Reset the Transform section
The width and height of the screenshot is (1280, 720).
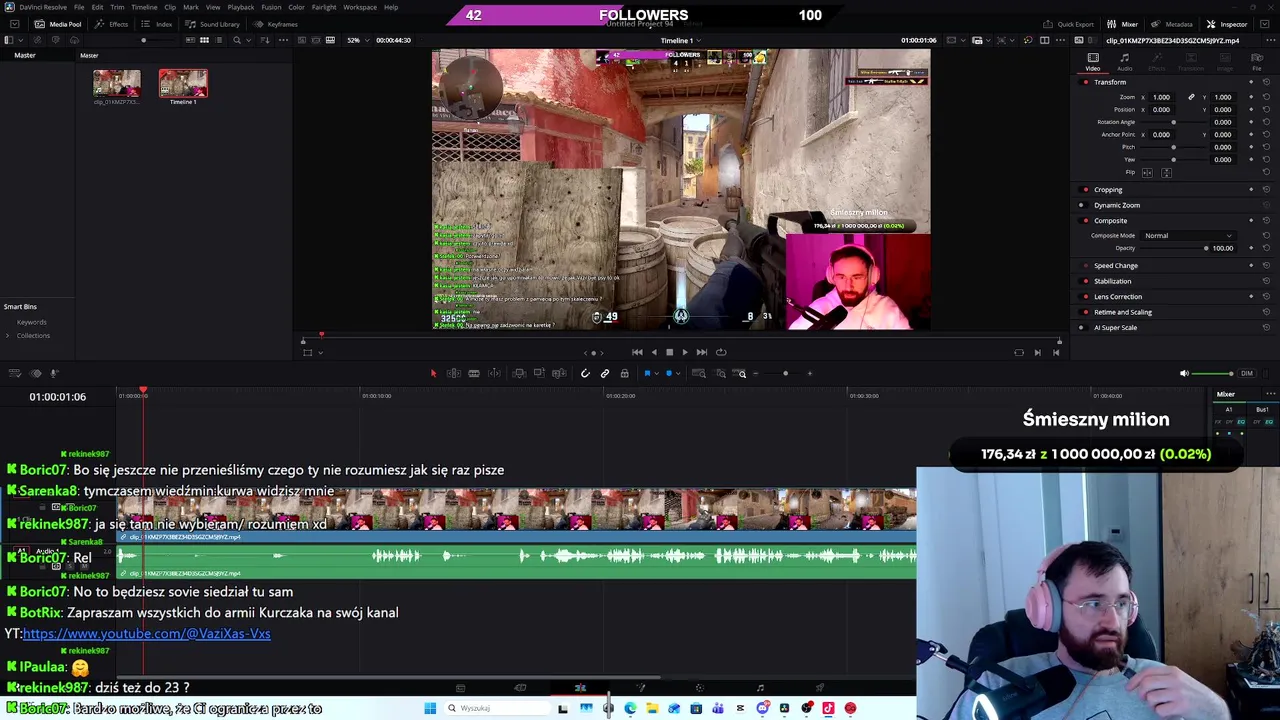tap(1266, 82)
